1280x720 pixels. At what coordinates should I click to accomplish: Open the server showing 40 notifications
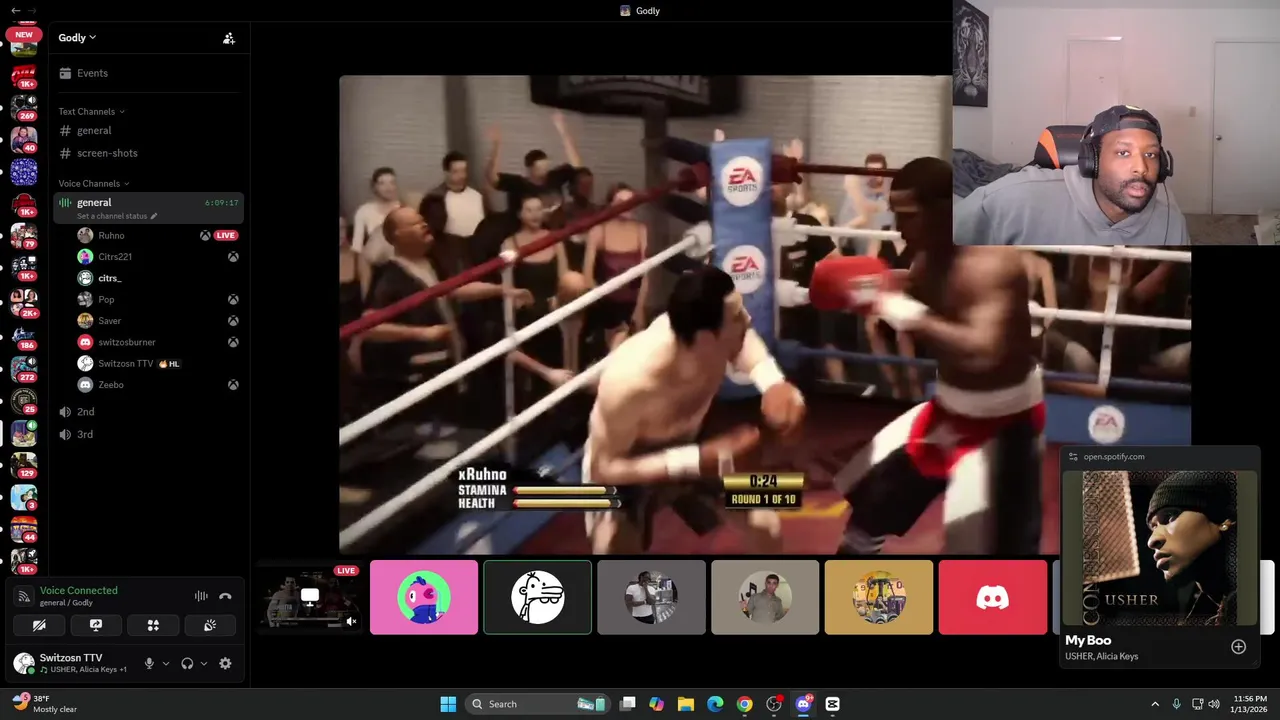point(24,138)
